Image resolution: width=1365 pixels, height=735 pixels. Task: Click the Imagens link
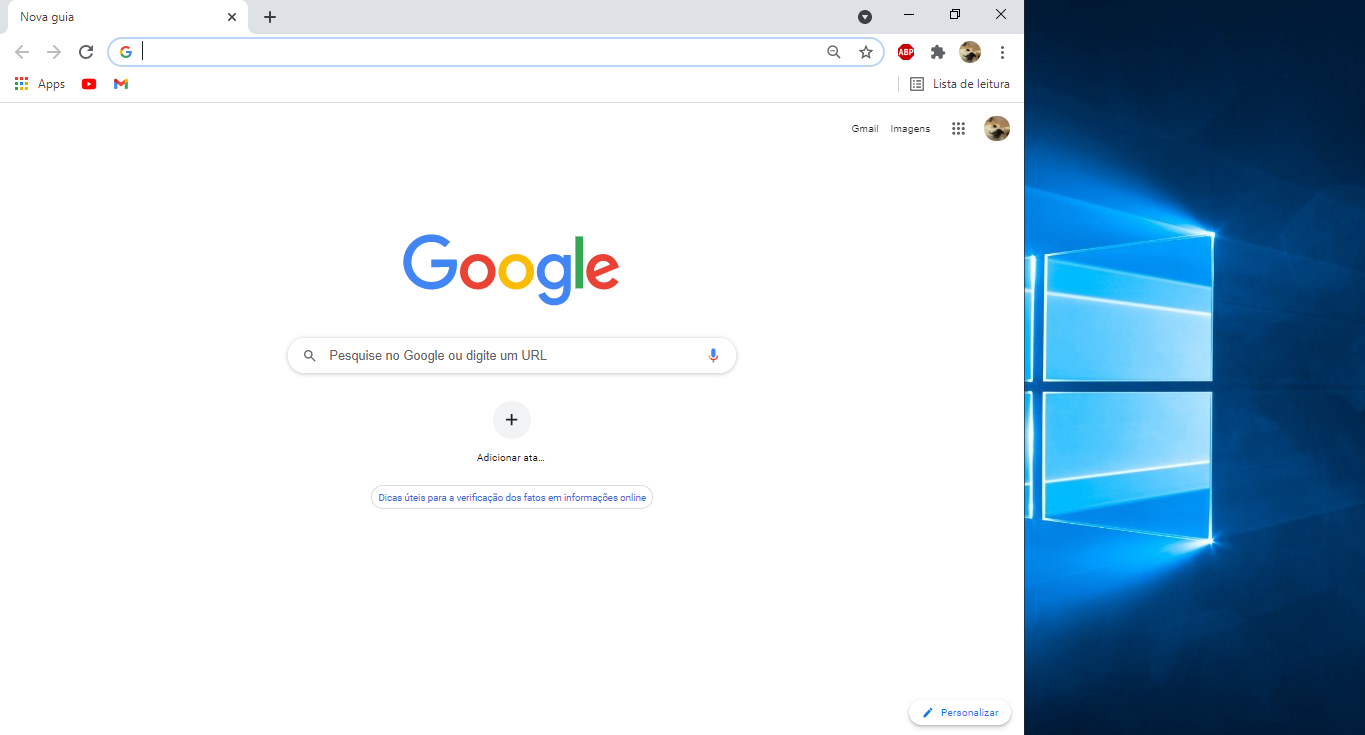pos(910,129)
